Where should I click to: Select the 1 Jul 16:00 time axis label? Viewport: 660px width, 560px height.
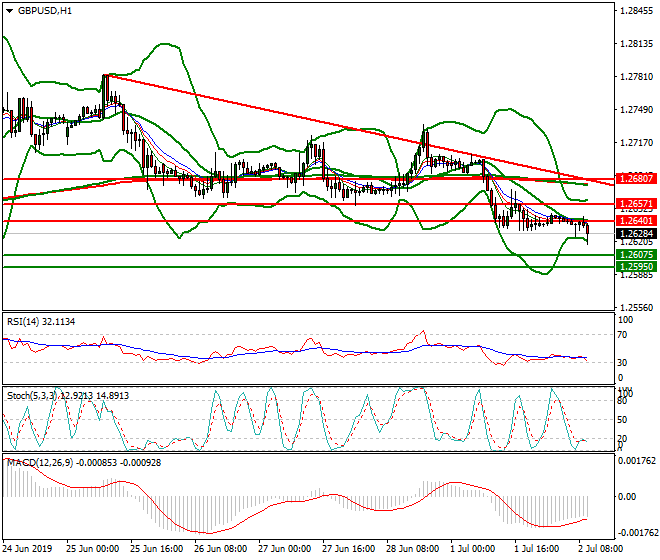click(x=537, y=549)
